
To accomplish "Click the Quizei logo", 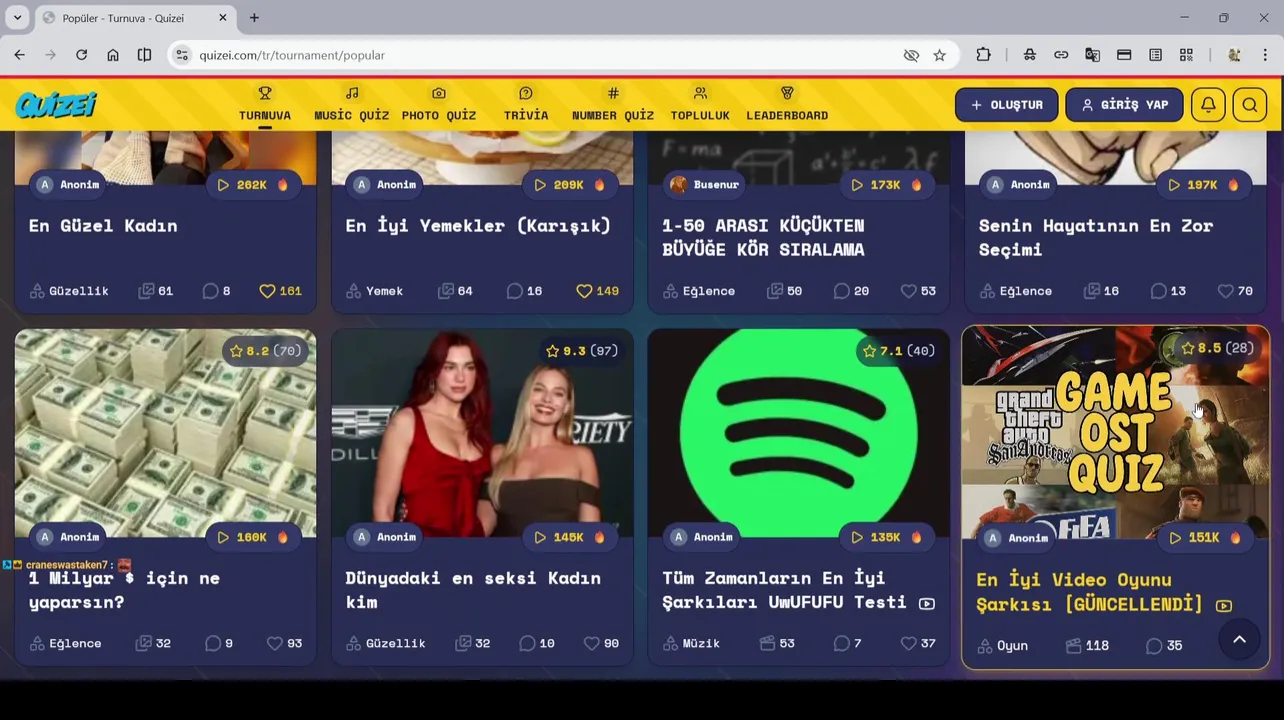I will pyautogui.click(x=56, y=104).
